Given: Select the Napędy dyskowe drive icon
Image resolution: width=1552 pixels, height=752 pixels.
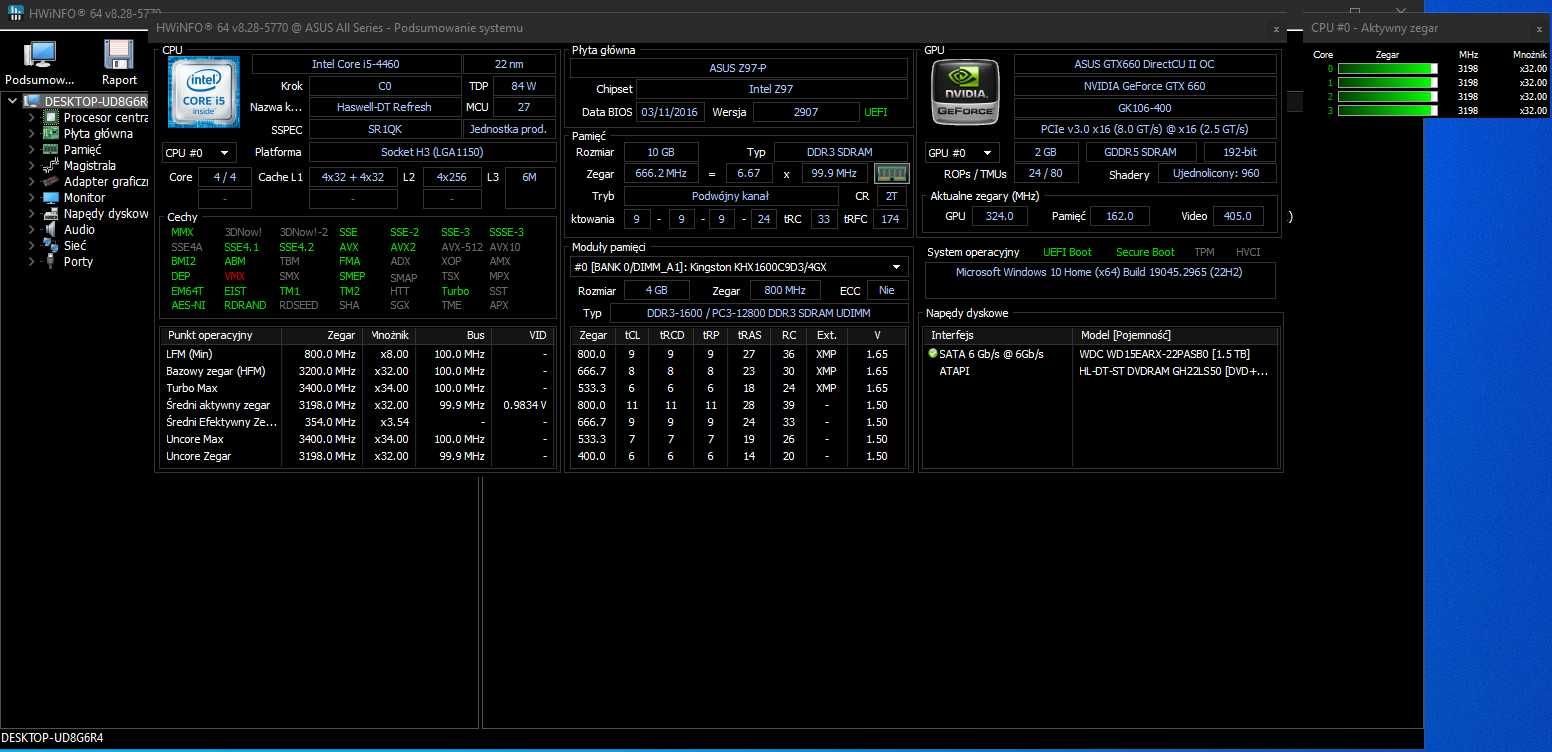Looking at the screenshot, I should click(x=51, y=213).
